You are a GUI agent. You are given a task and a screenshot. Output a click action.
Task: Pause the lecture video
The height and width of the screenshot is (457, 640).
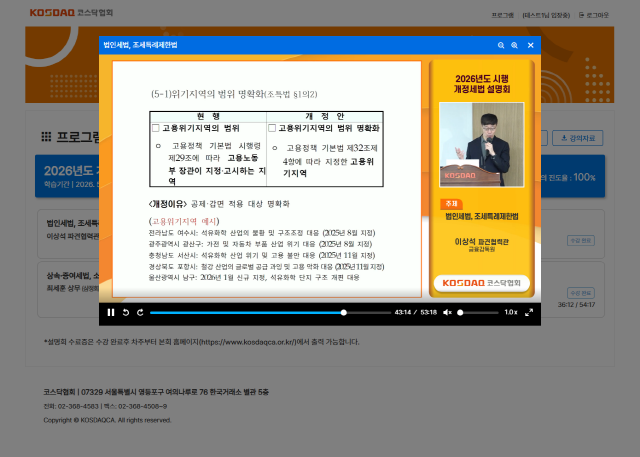click(x=111, y=313)
